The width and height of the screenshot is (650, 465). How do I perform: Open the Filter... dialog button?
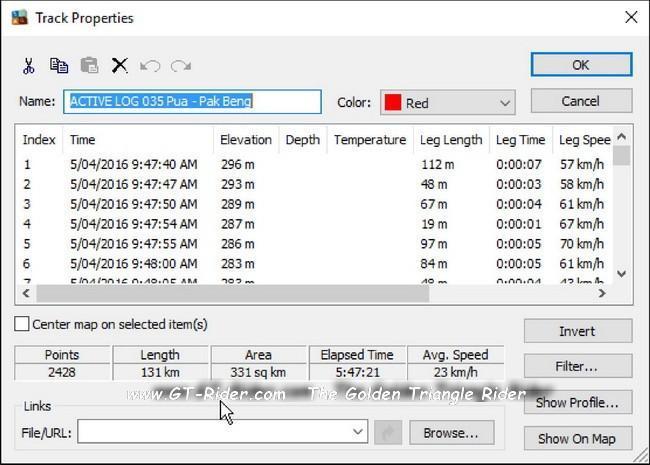[577, 367]
